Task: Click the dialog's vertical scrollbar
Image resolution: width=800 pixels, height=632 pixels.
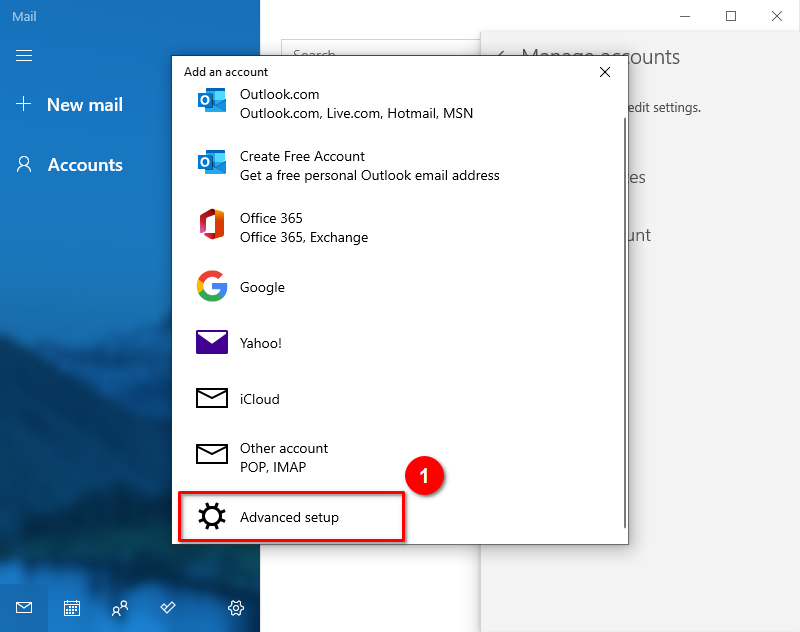Action: [624, 322]
